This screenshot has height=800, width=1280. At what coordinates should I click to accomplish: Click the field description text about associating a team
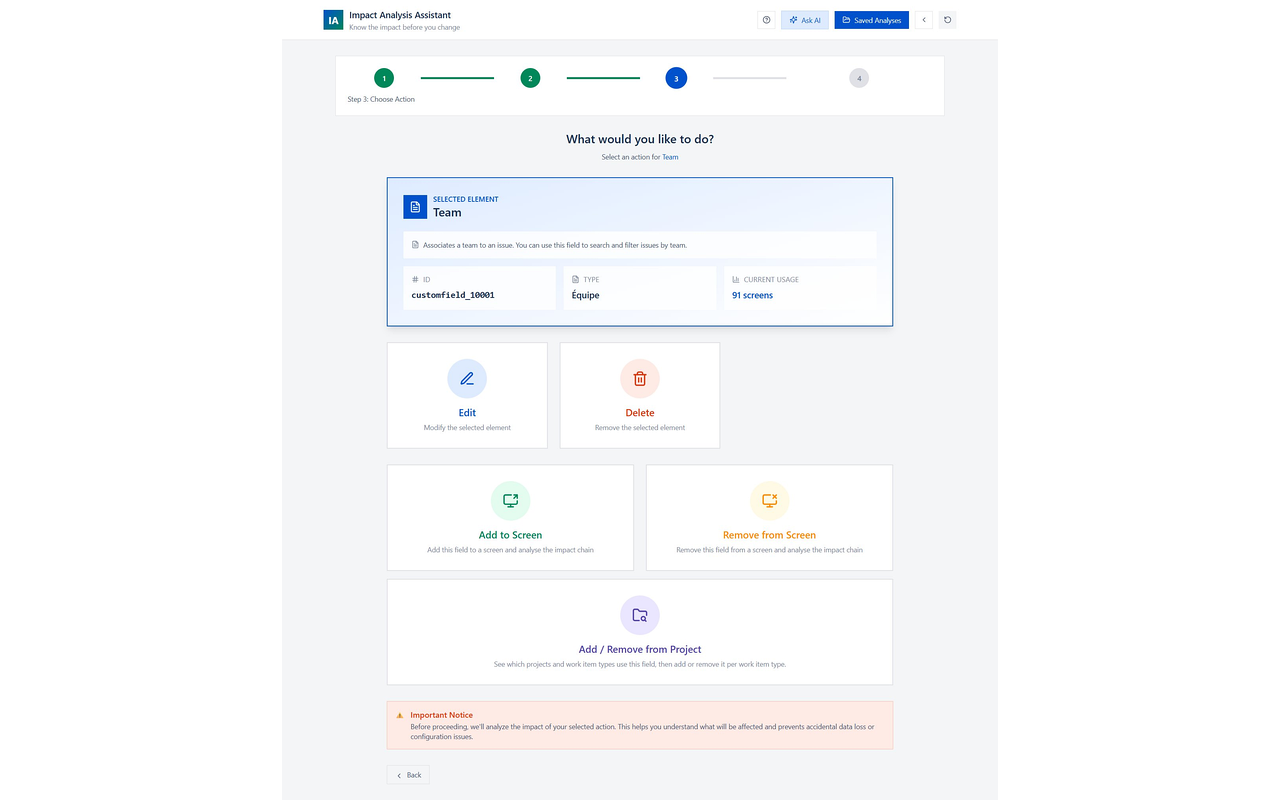coord(555,245)
